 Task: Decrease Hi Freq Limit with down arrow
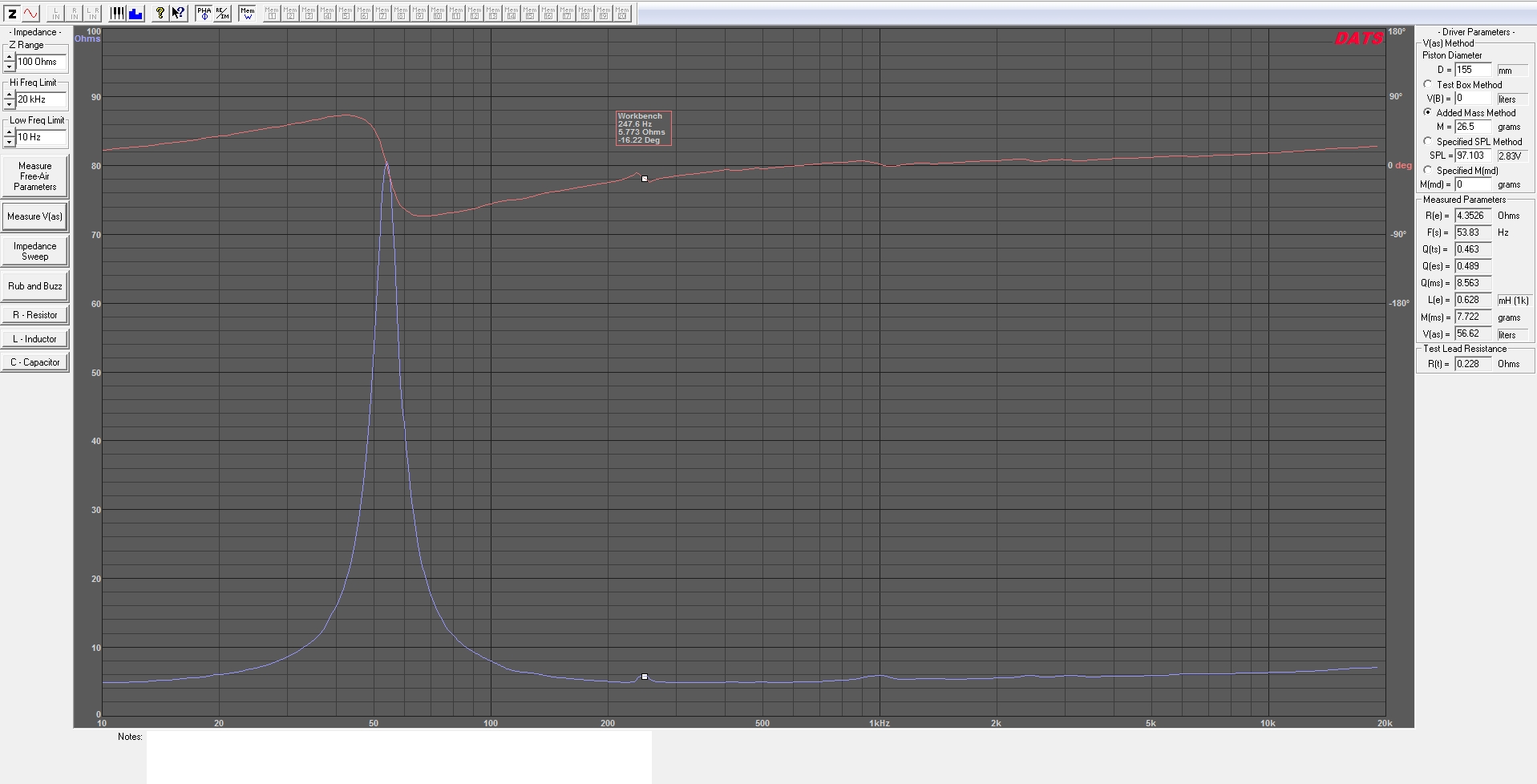click(x=10, y=104)
